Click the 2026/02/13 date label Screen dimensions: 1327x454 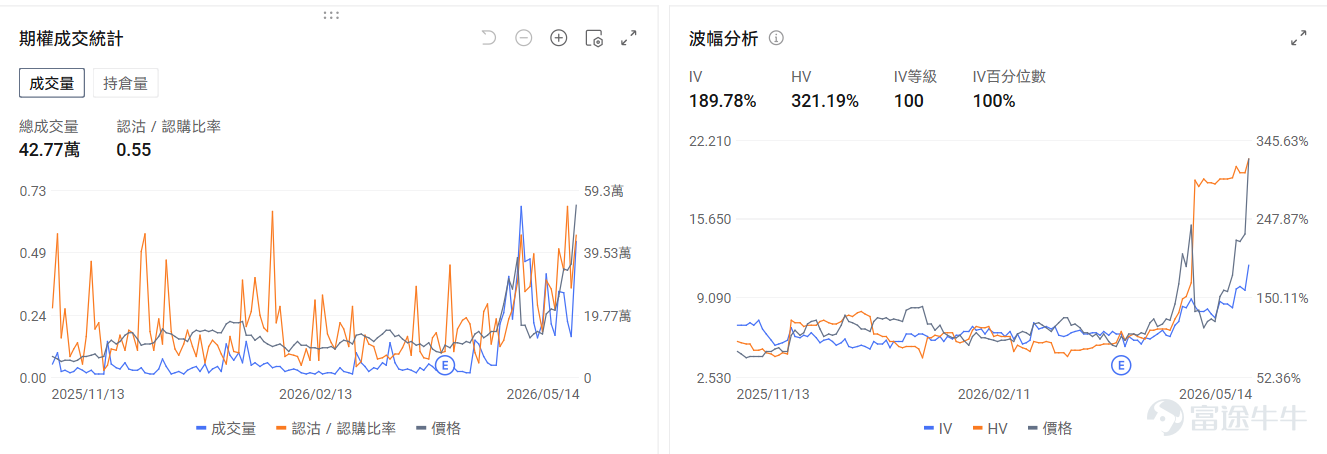point(316,394)
